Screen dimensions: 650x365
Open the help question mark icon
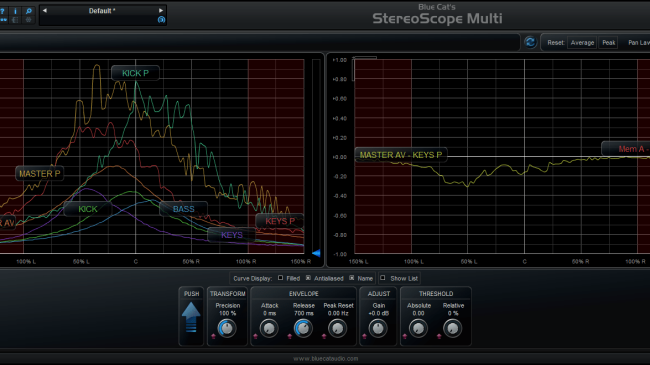pos(2,12)
